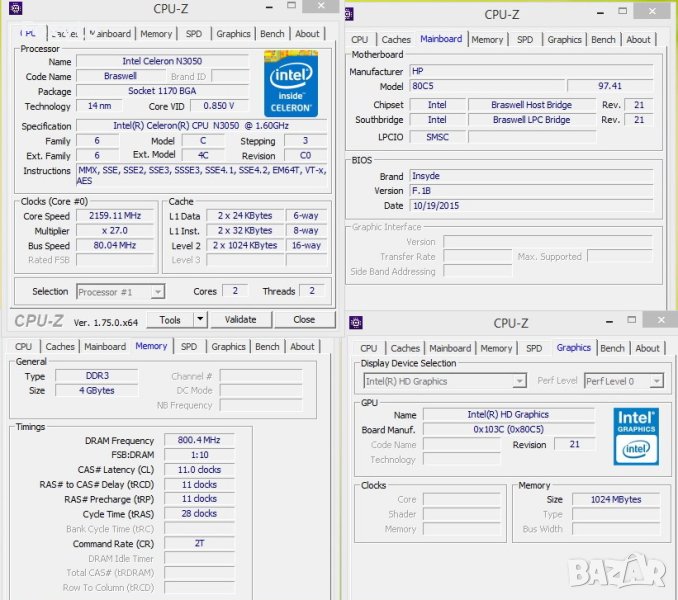Open Bench tab in Graphics window
The width and height of the screenshot is (678, 600).
click(x=612, y=348)
